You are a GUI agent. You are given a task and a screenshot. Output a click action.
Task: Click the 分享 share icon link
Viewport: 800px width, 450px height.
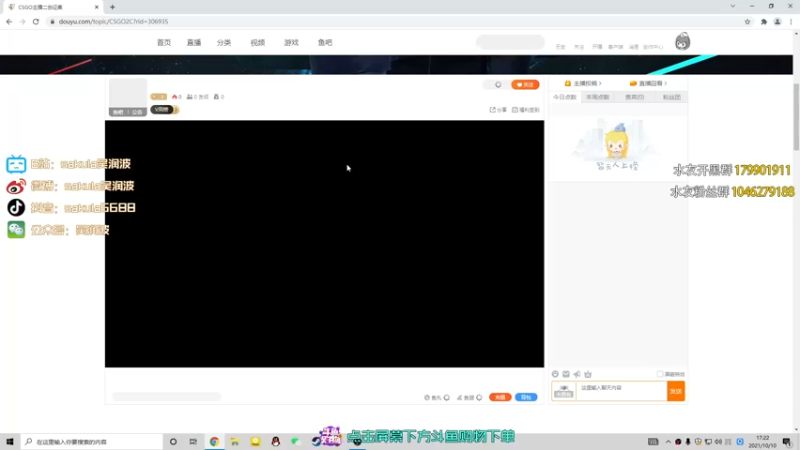pyautogui.click(x=498, y=110)
